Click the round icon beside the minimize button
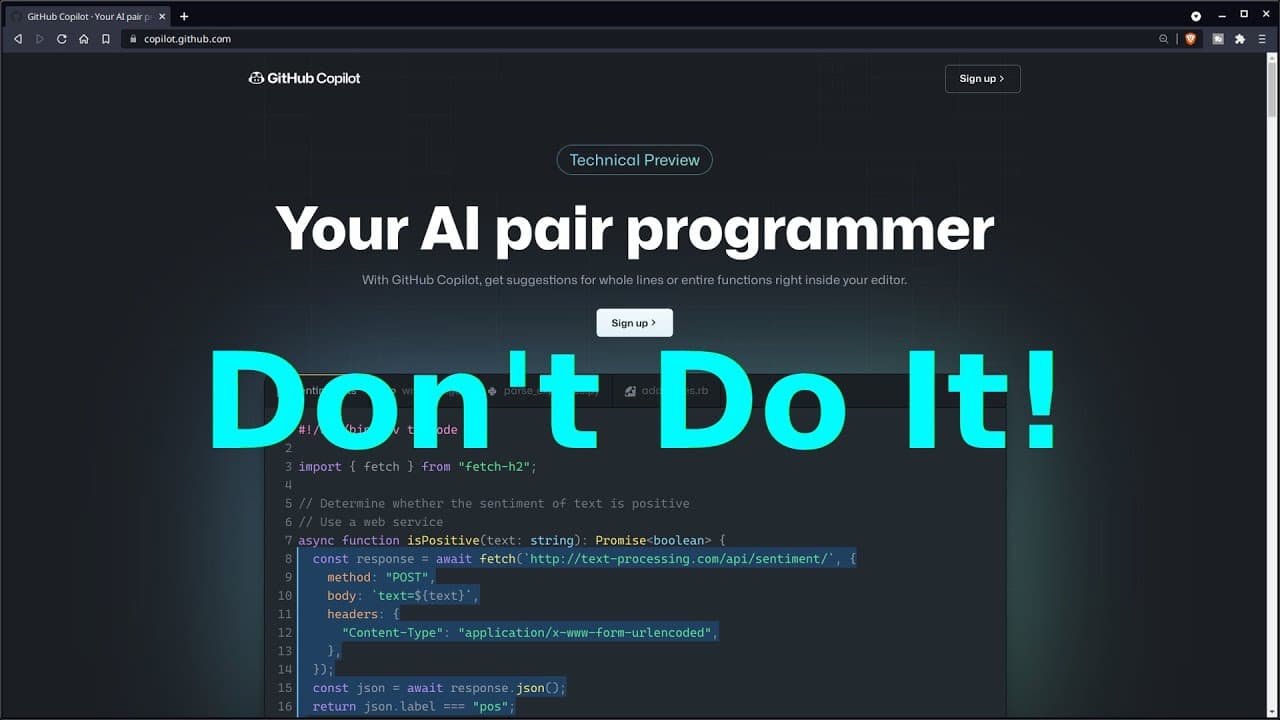Screen dimensions: 1280x720 [1196, 16]
